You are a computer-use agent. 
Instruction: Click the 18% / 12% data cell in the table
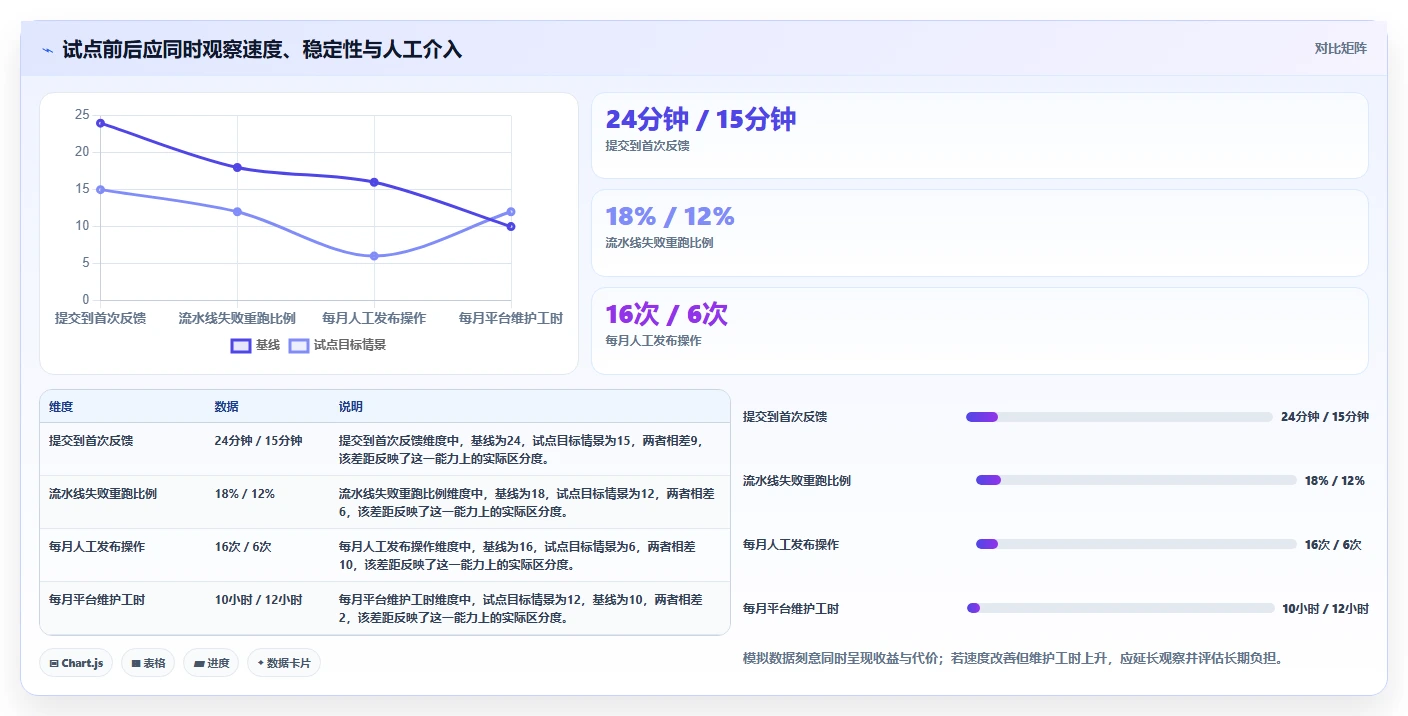pyautogui.click(x=244, y=493)
